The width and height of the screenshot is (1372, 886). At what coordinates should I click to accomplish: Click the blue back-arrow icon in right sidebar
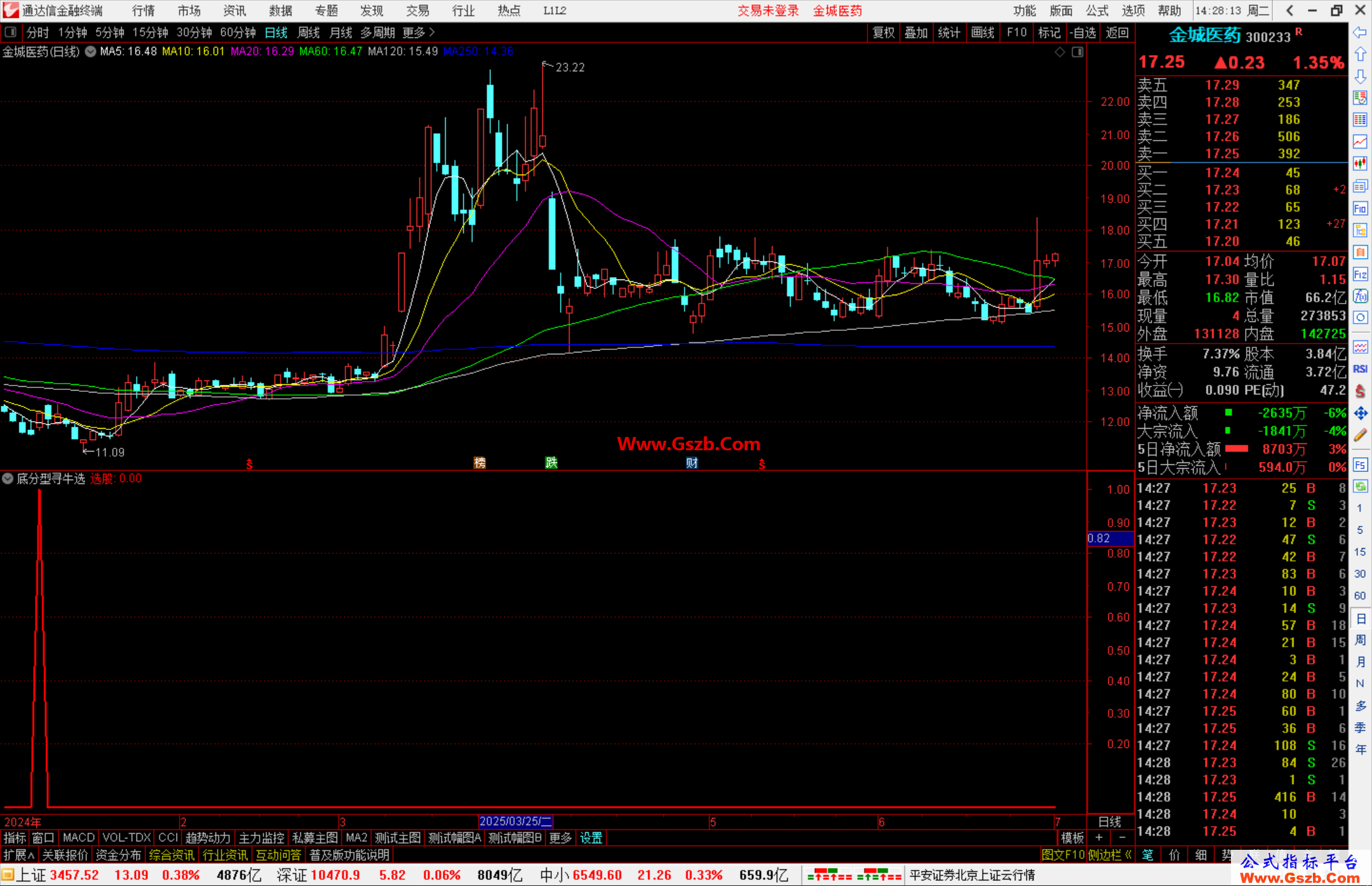click(1360, 32)
